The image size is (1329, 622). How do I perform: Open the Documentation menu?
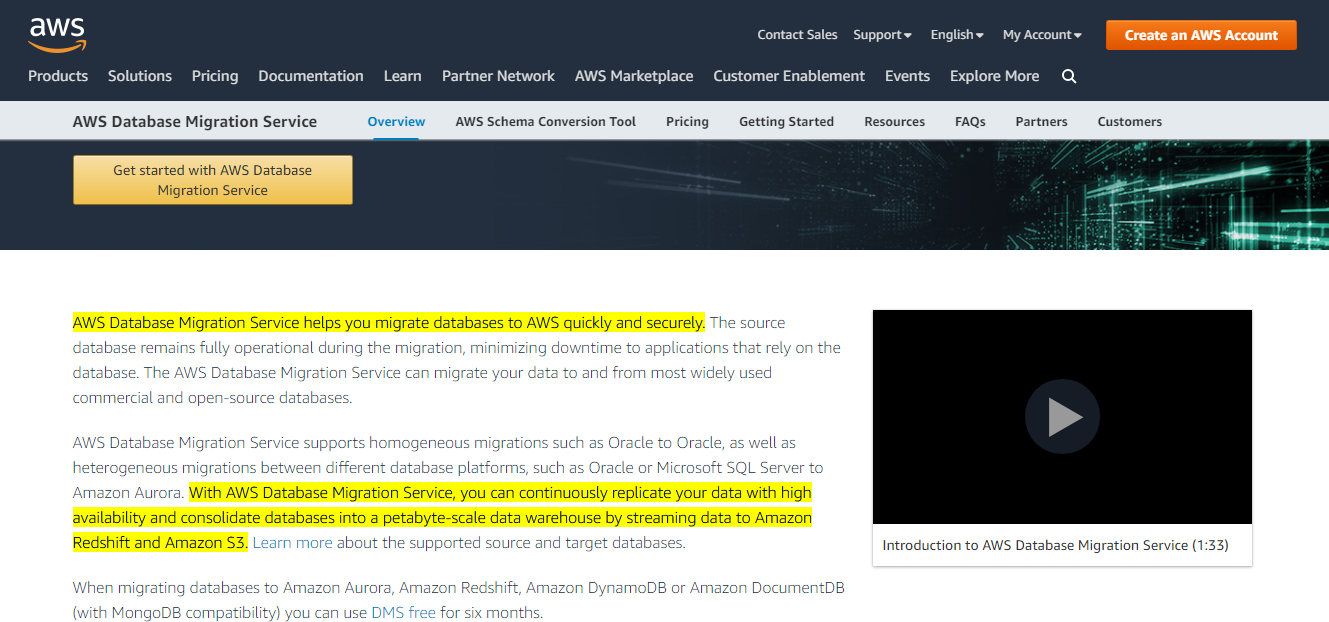pyautogui.click(x=311, y=76)
